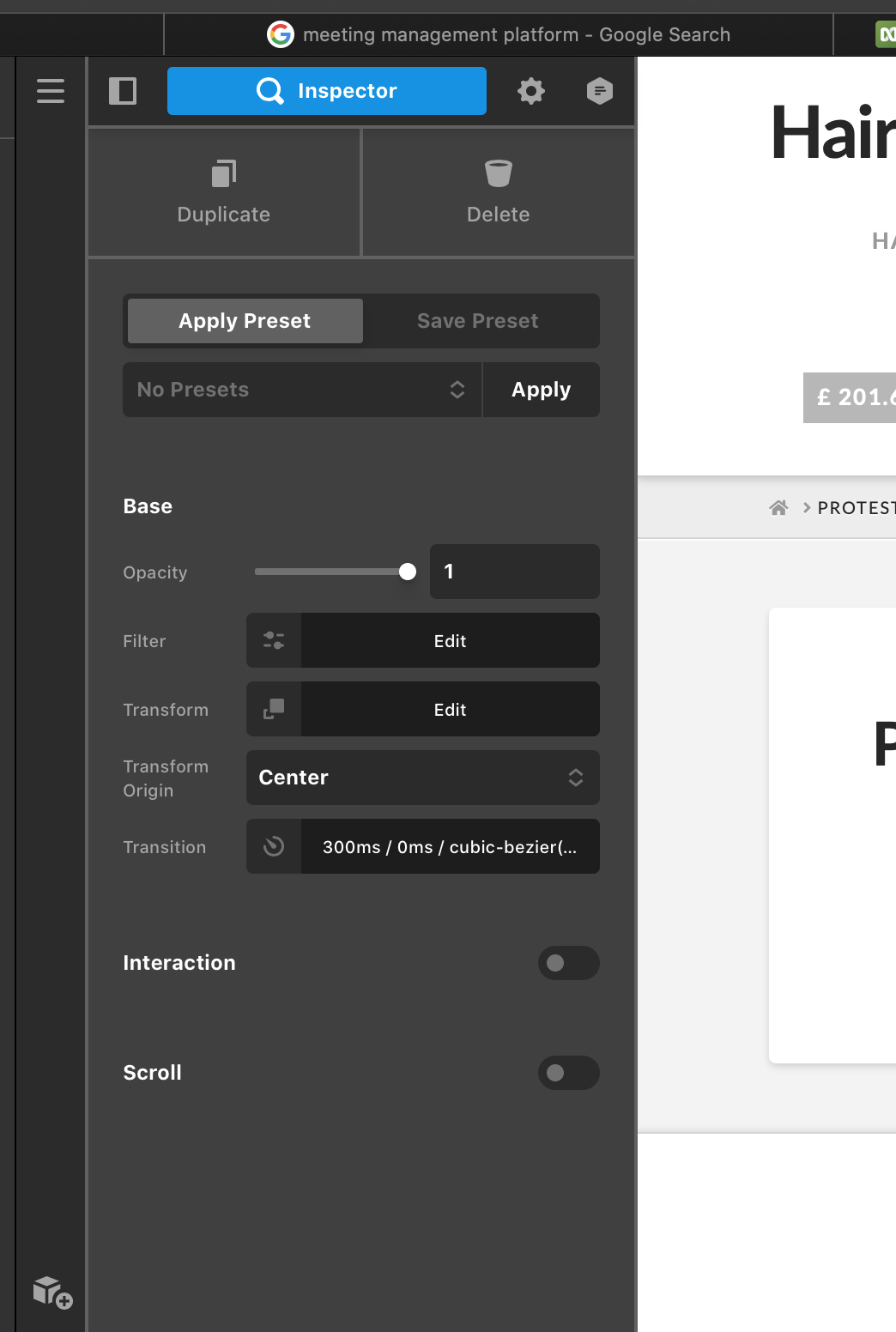
Task: Enable the Interaction toggle
Action: click(x=568, y=963)
